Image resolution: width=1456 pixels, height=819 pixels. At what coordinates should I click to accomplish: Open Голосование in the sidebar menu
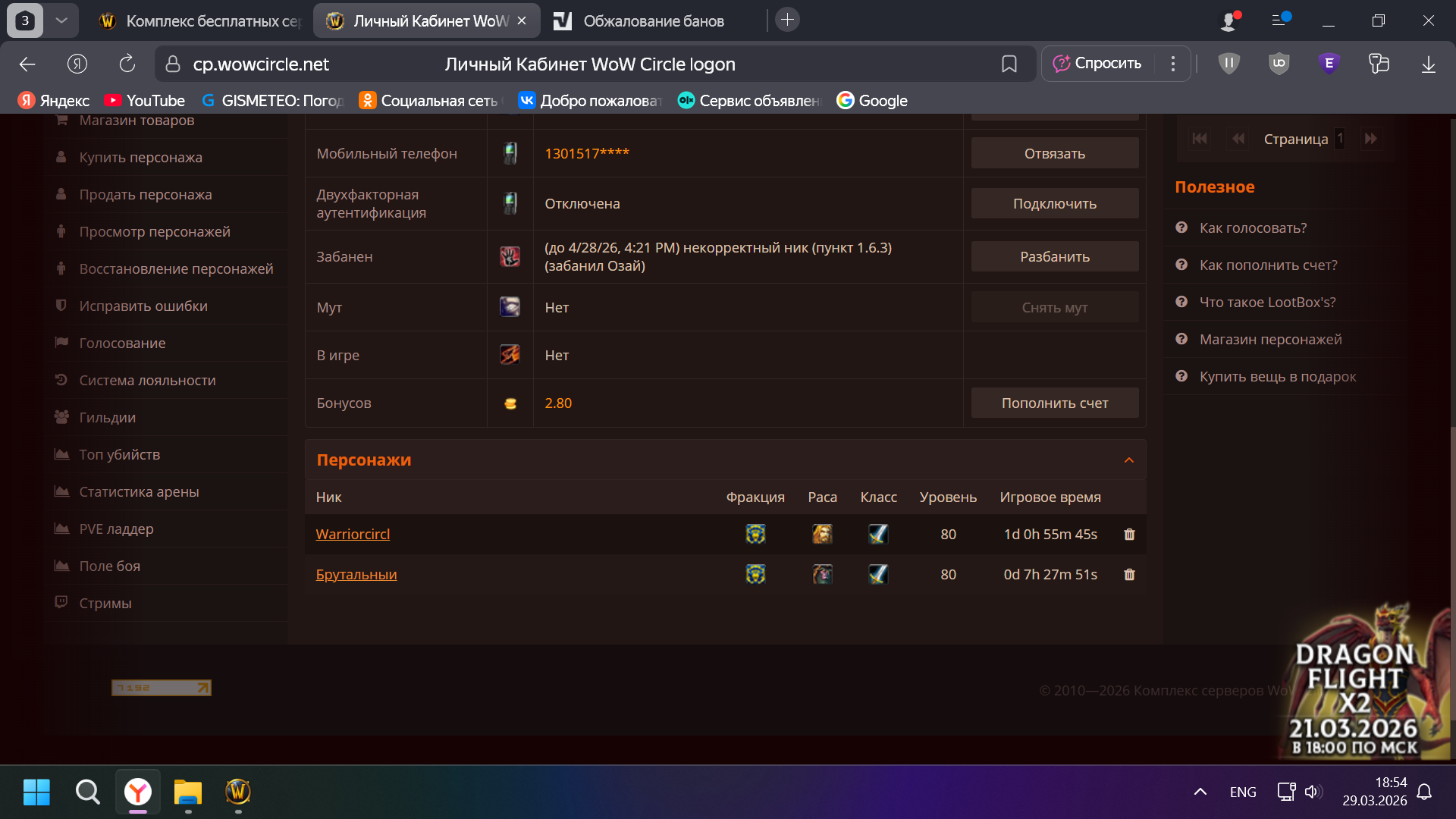click(x=122, y=344)
